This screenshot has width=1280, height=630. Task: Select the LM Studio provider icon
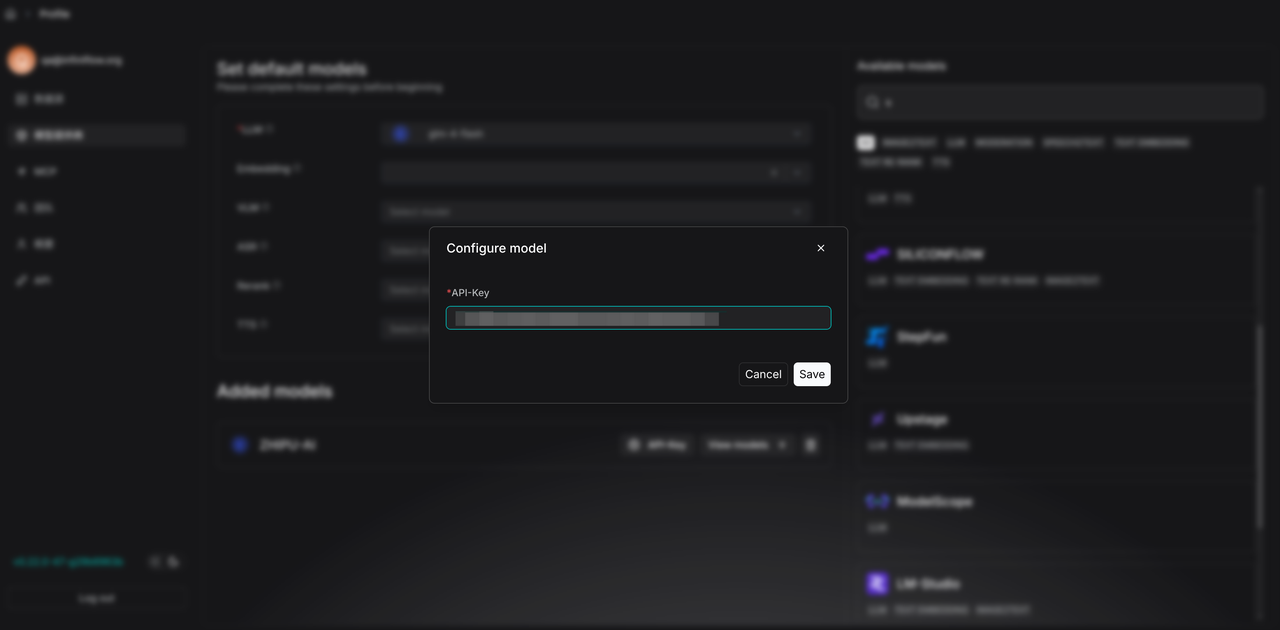[877, 583]
